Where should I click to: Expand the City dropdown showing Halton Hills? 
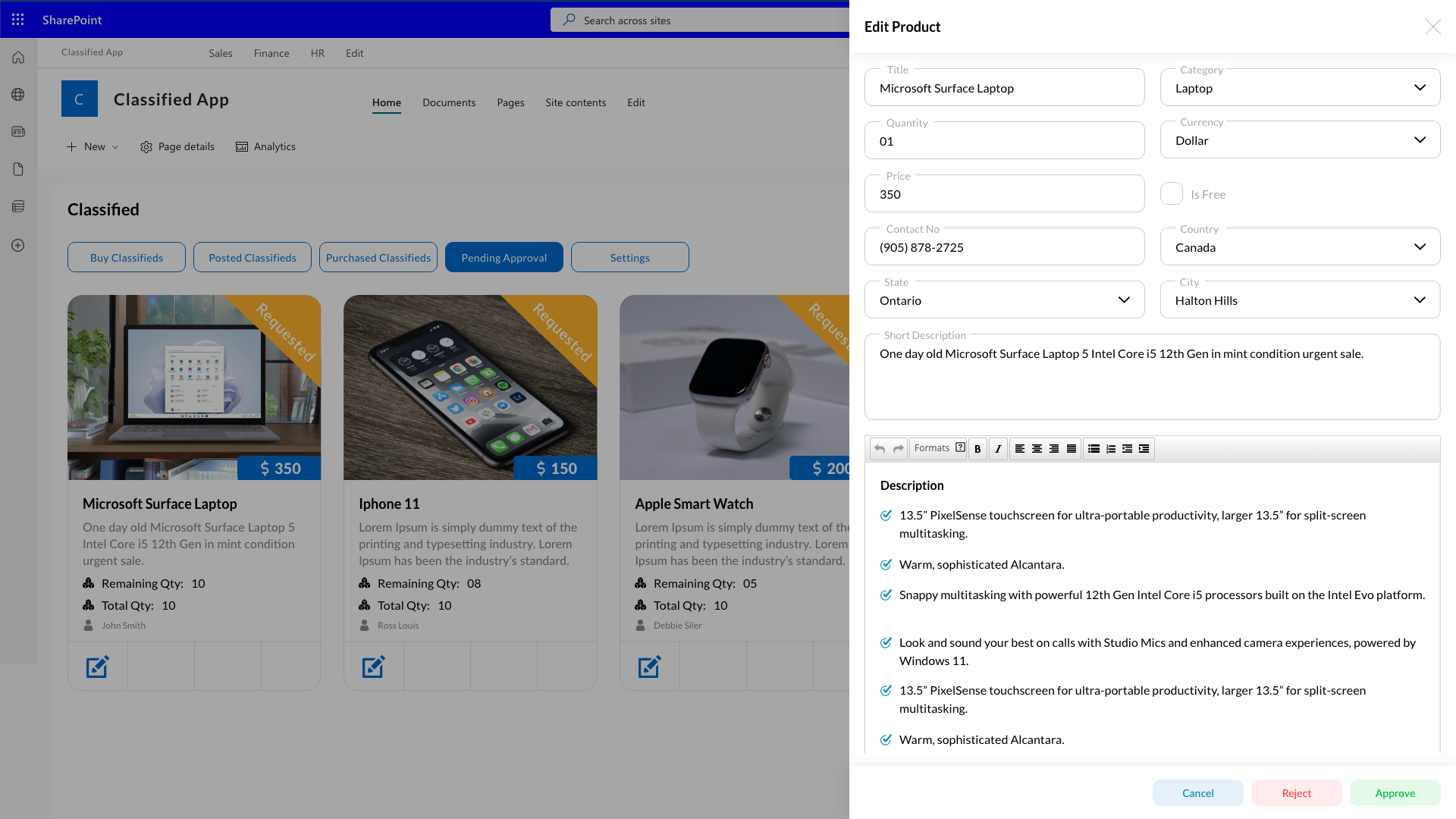pos(1300,300)
